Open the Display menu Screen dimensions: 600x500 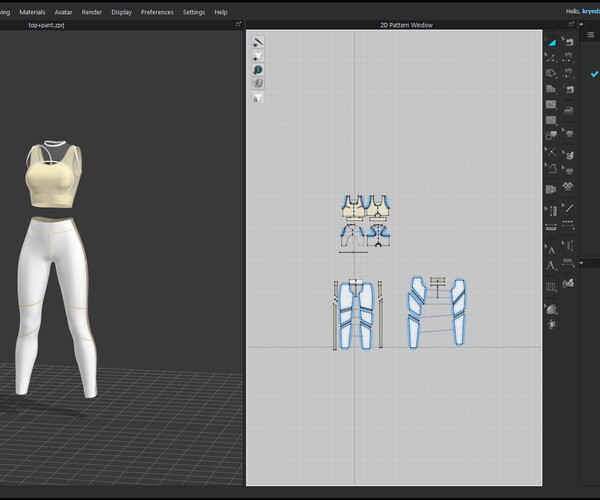click(121, 12)
